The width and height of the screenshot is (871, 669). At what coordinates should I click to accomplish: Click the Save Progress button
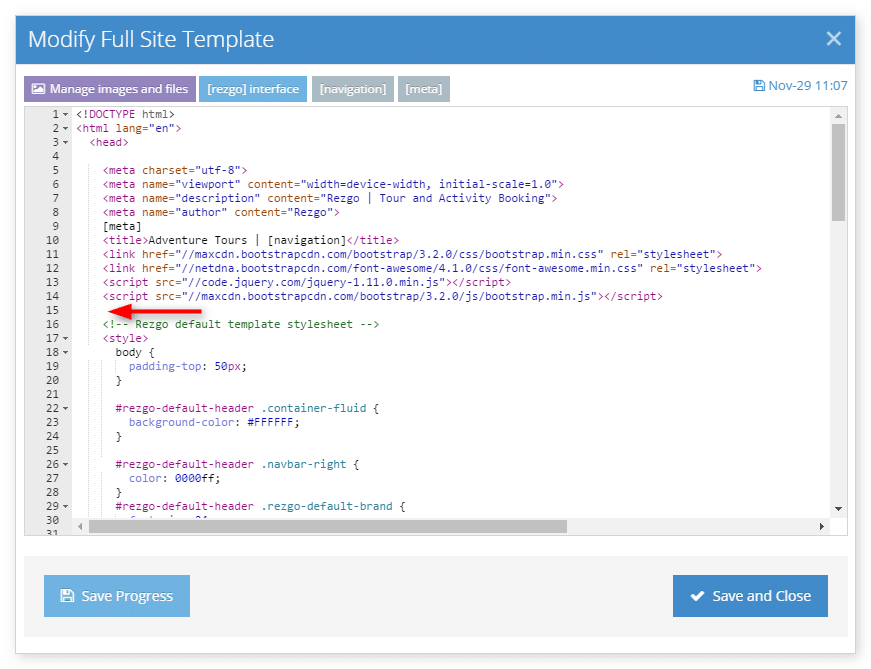(117, 596)
